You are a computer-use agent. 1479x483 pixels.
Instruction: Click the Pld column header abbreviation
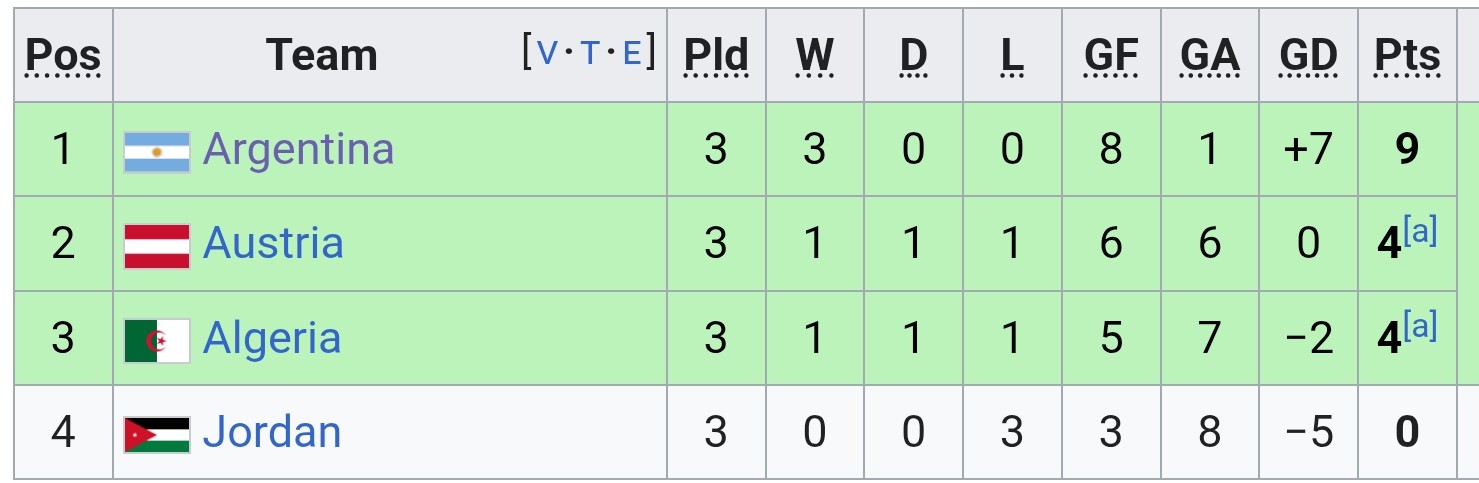pyautogui.click(x=716, y=56)
